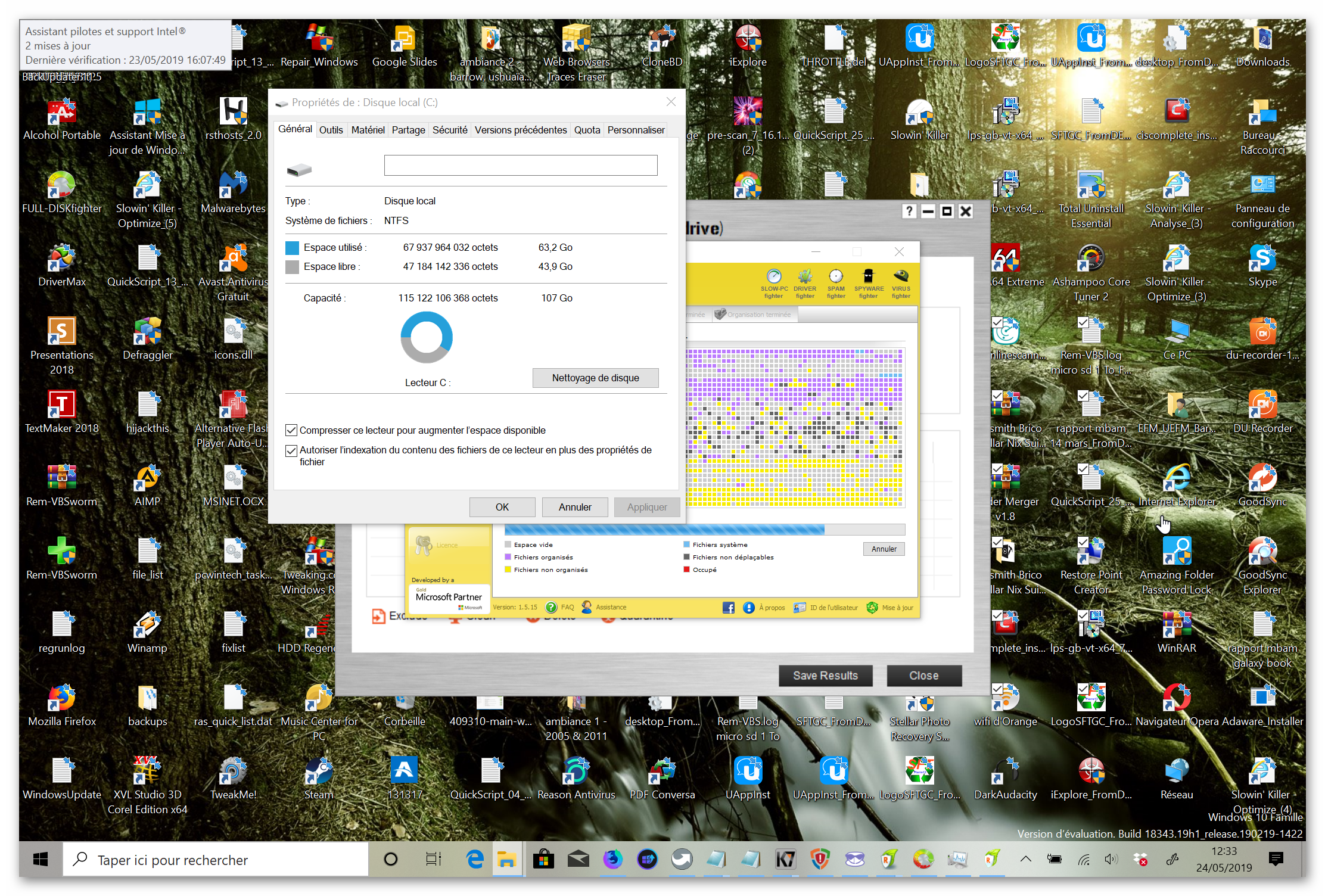Open the Total Uninstall Essential desktop icon
The height and width of the screenshot is (896, 1325).
tap(1091, 200)
